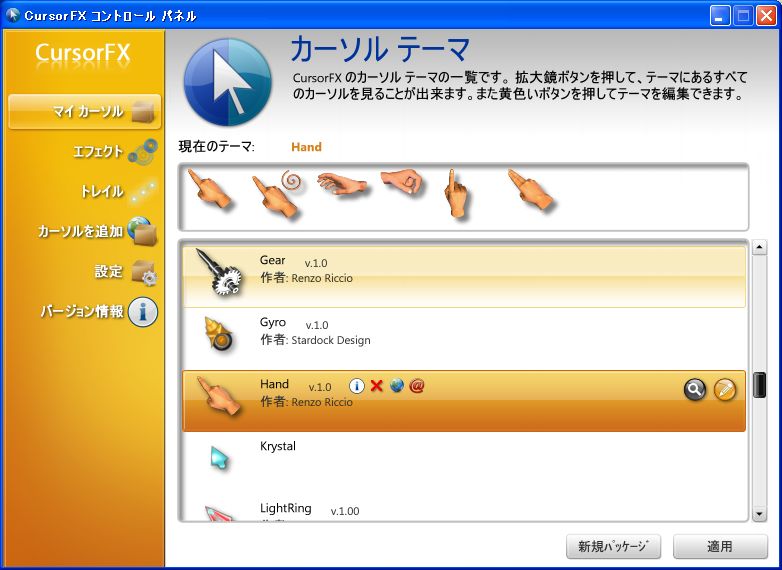Click the first pointing-hand preview cursor
Screen dimensions: 782x570
coord(209,189)
